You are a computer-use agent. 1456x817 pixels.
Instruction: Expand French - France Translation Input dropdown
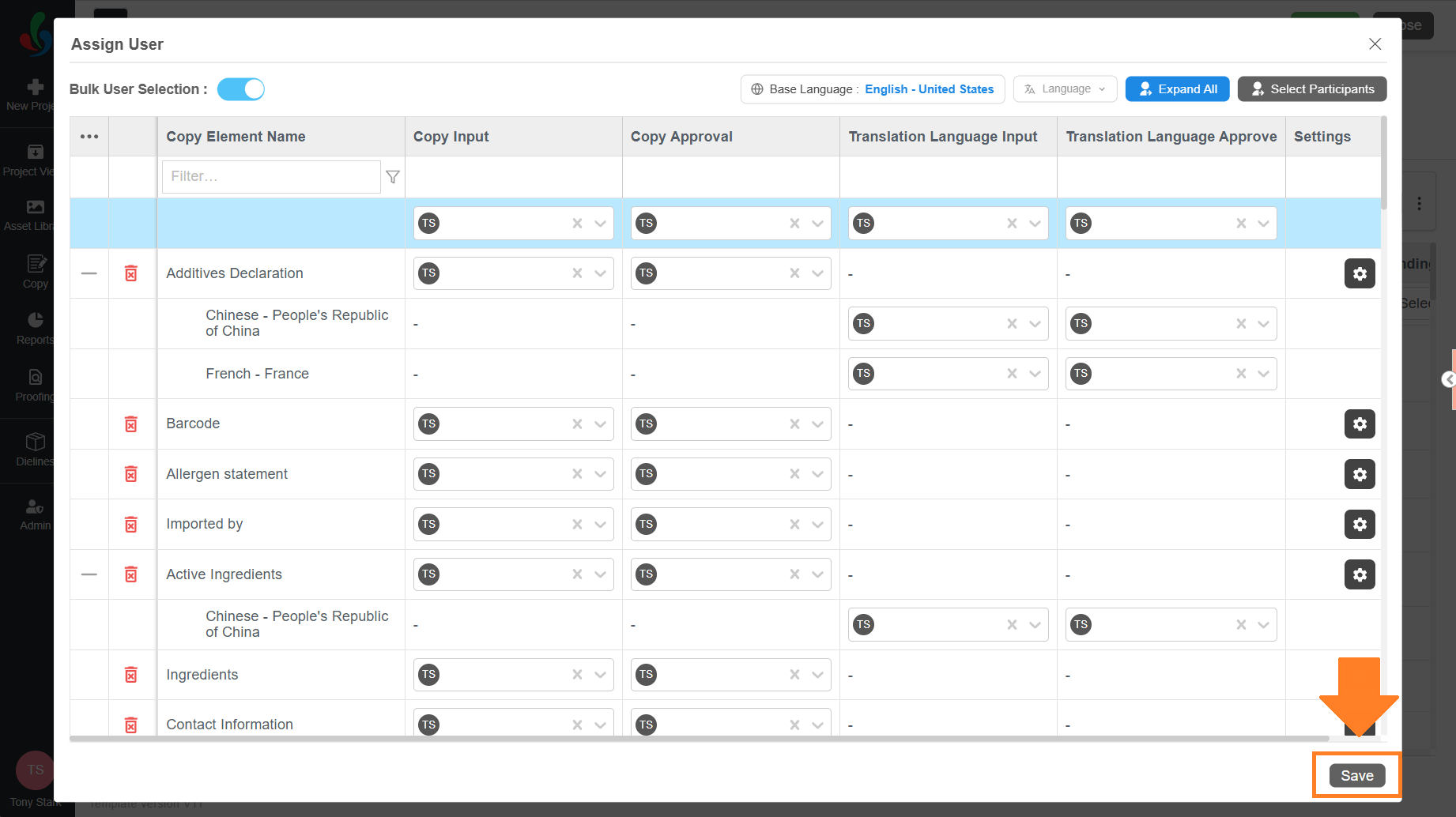click(1035, 374)
